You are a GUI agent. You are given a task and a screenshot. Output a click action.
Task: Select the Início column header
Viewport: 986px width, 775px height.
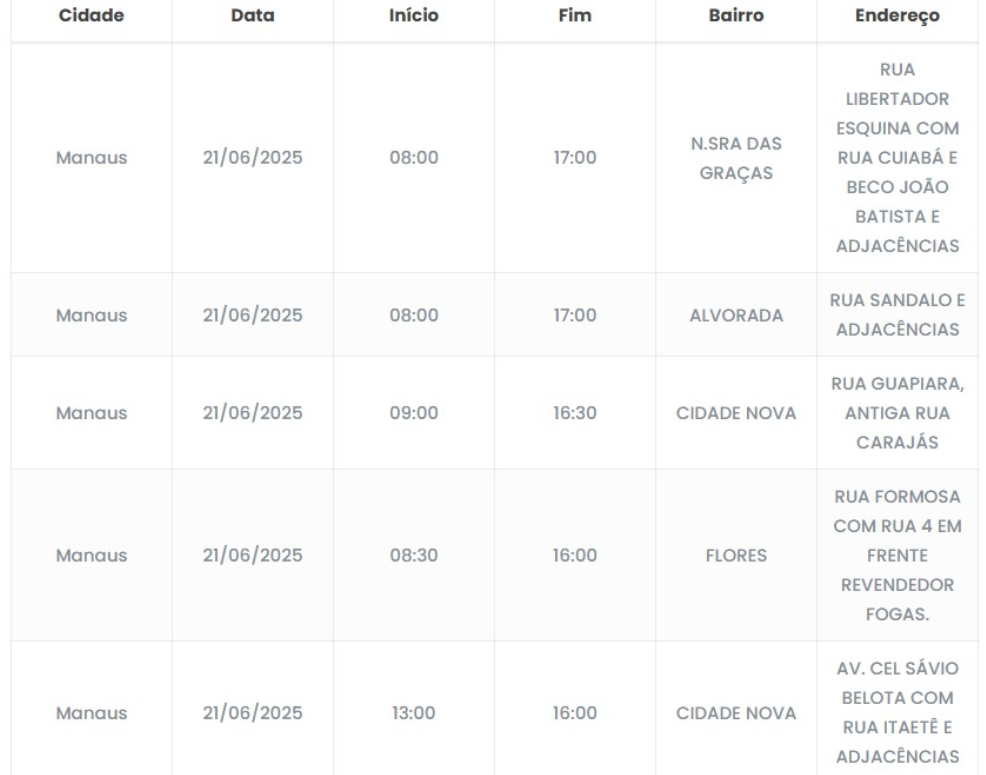click(x=414, y=17)
